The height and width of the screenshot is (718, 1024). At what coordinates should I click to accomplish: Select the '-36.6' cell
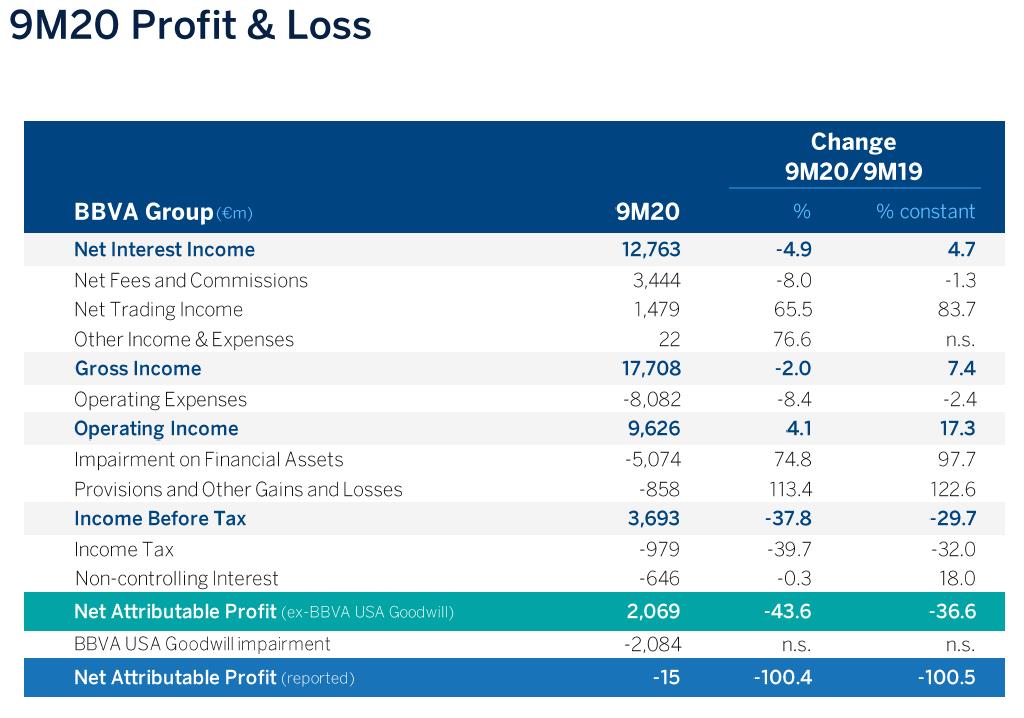click(x=952, y=612)
